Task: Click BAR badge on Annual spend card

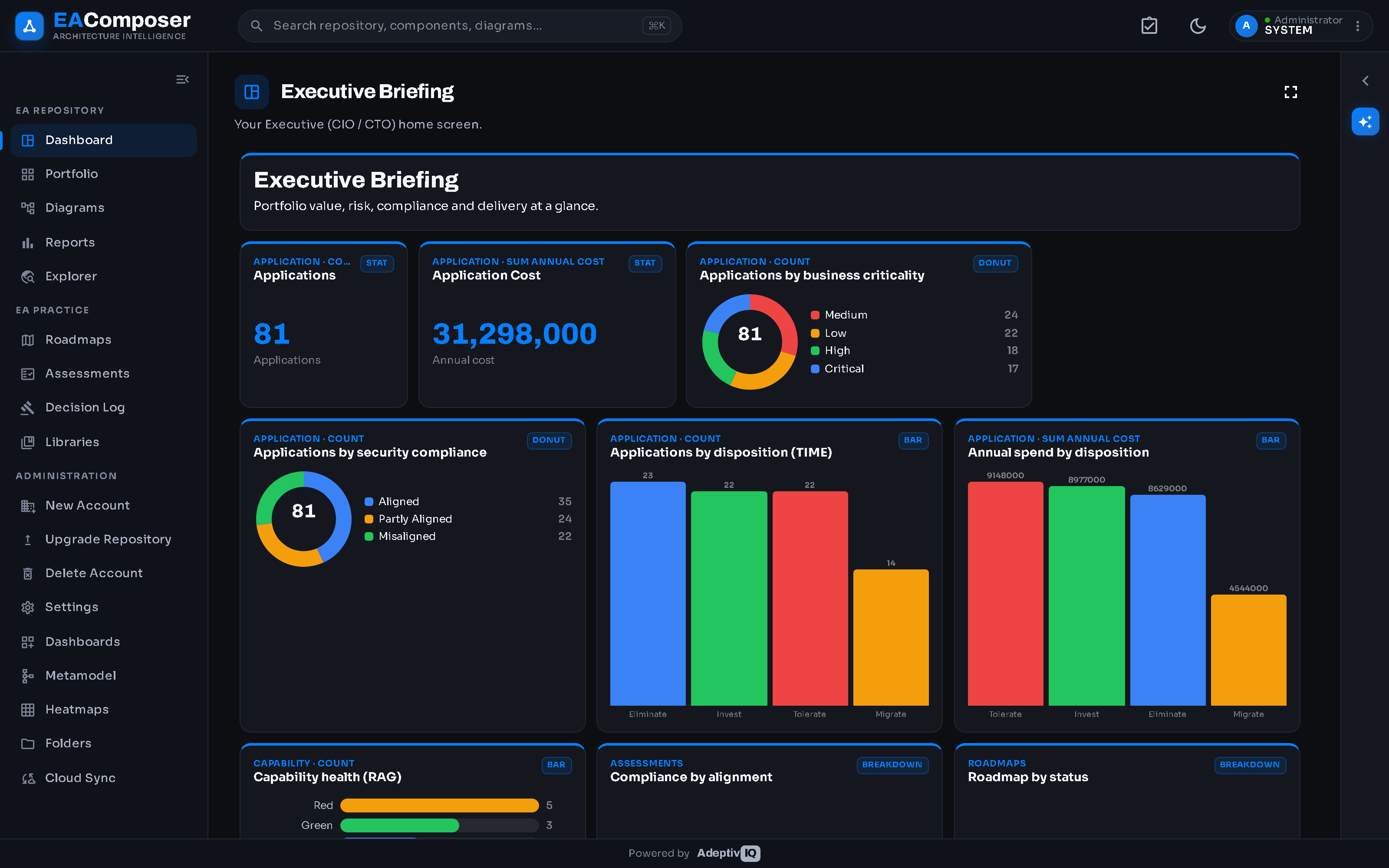Action: (x=1270, y=441)
